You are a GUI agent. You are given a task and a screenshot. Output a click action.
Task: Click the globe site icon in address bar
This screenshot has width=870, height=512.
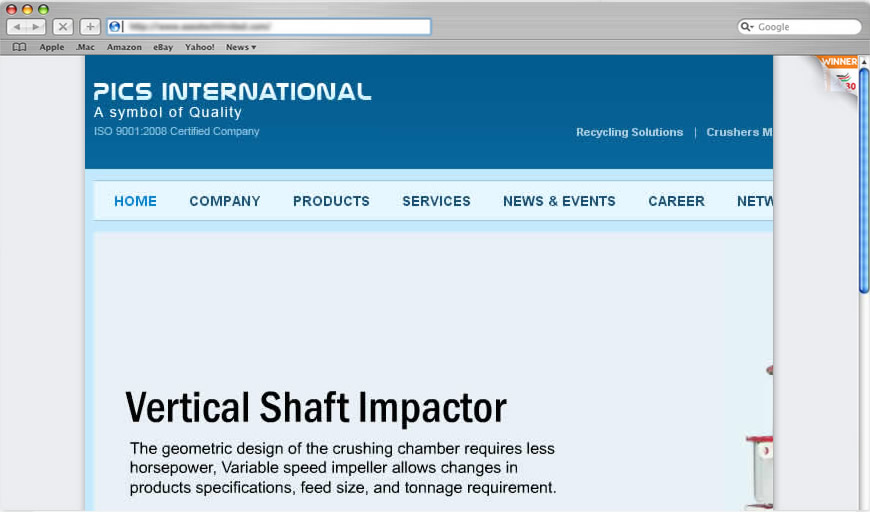point(115,27)
